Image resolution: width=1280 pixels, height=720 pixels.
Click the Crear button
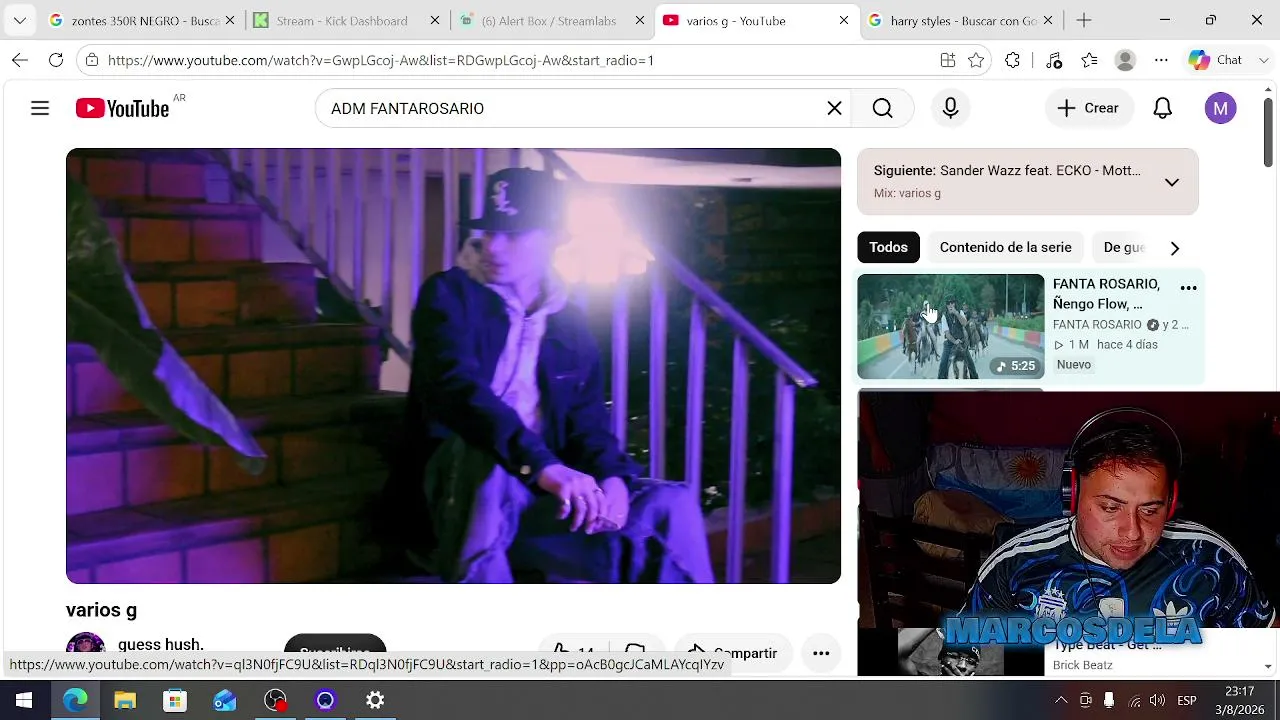click(1088, 108)
